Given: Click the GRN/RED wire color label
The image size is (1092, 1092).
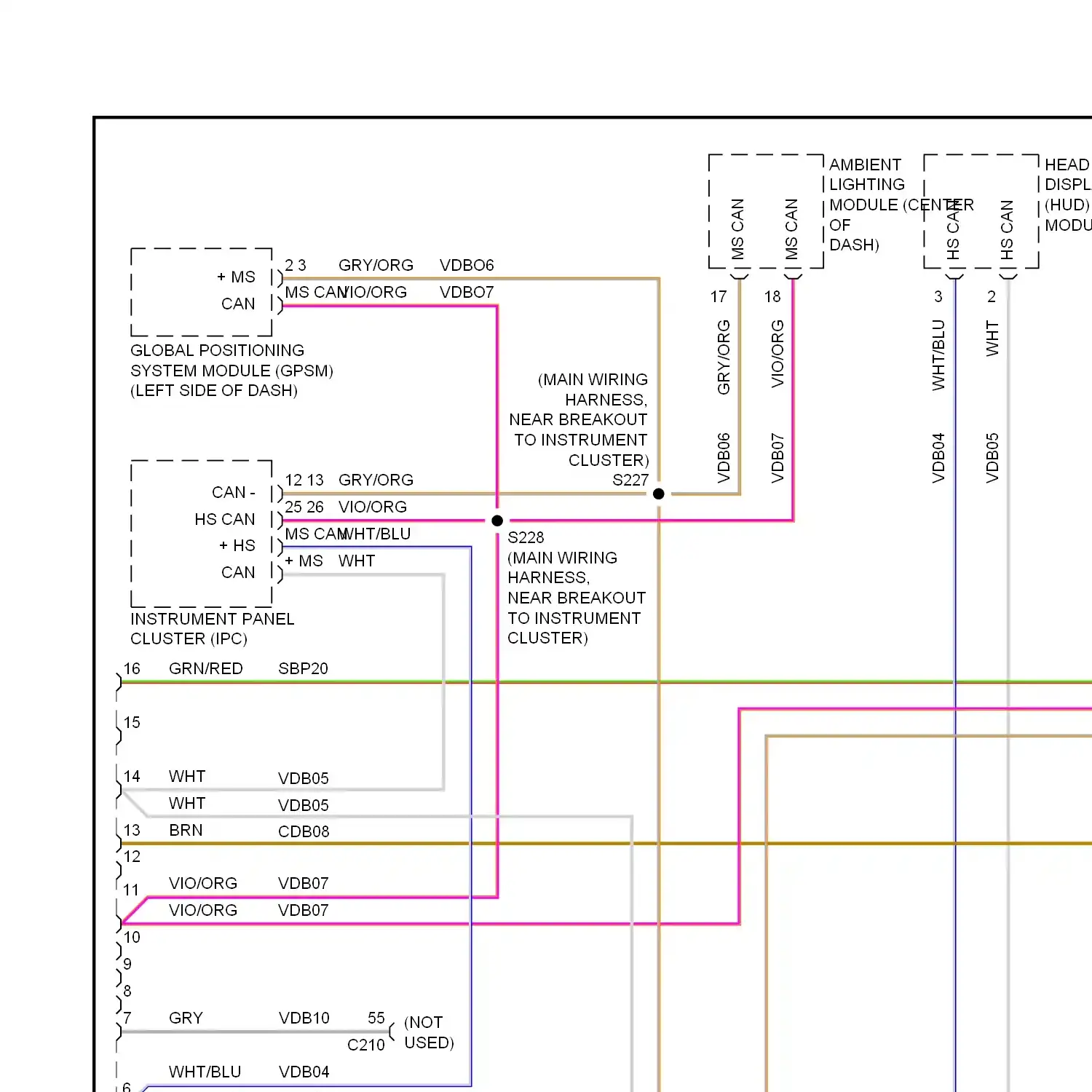Looking at the screenshot, I should tap(206, 668).
